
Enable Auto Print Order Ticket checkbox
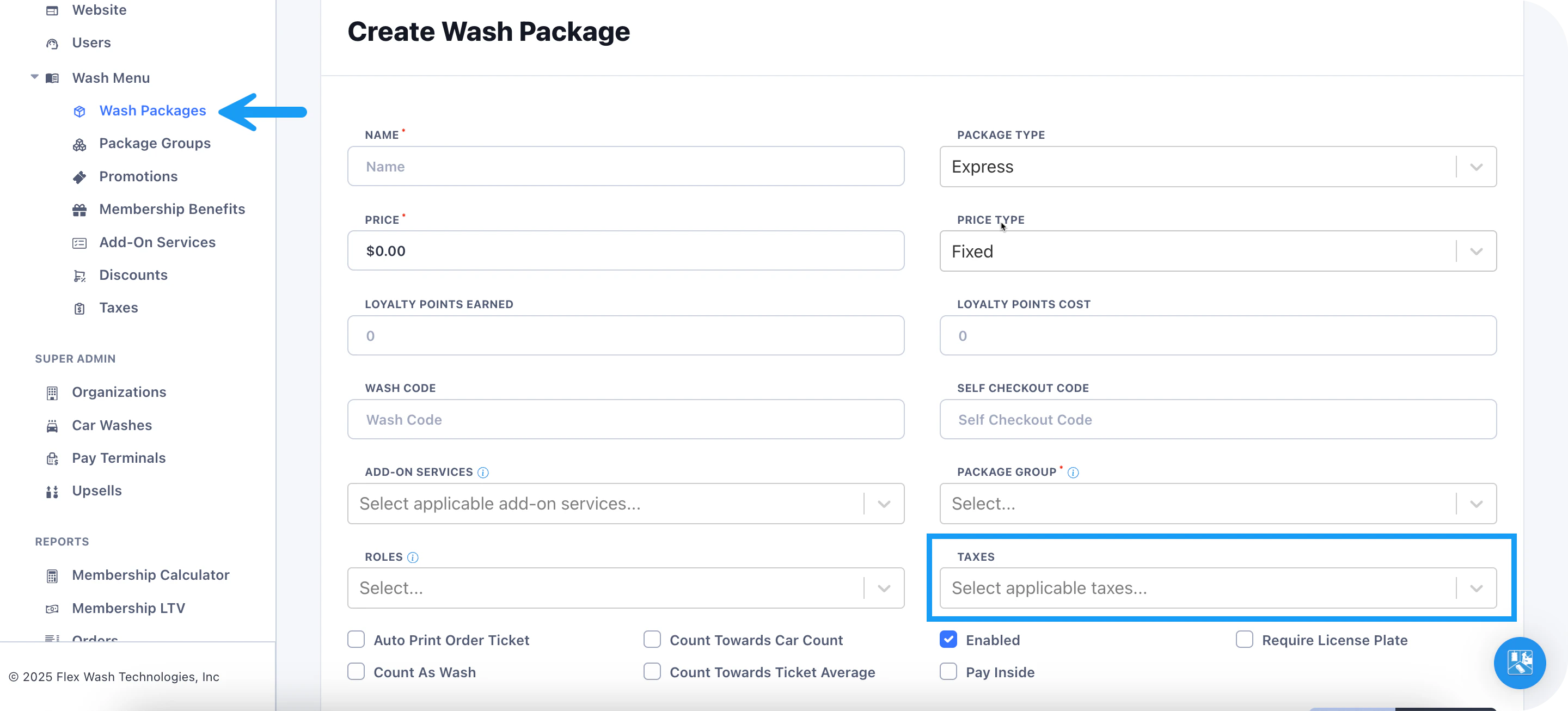[x=356, y=640]
